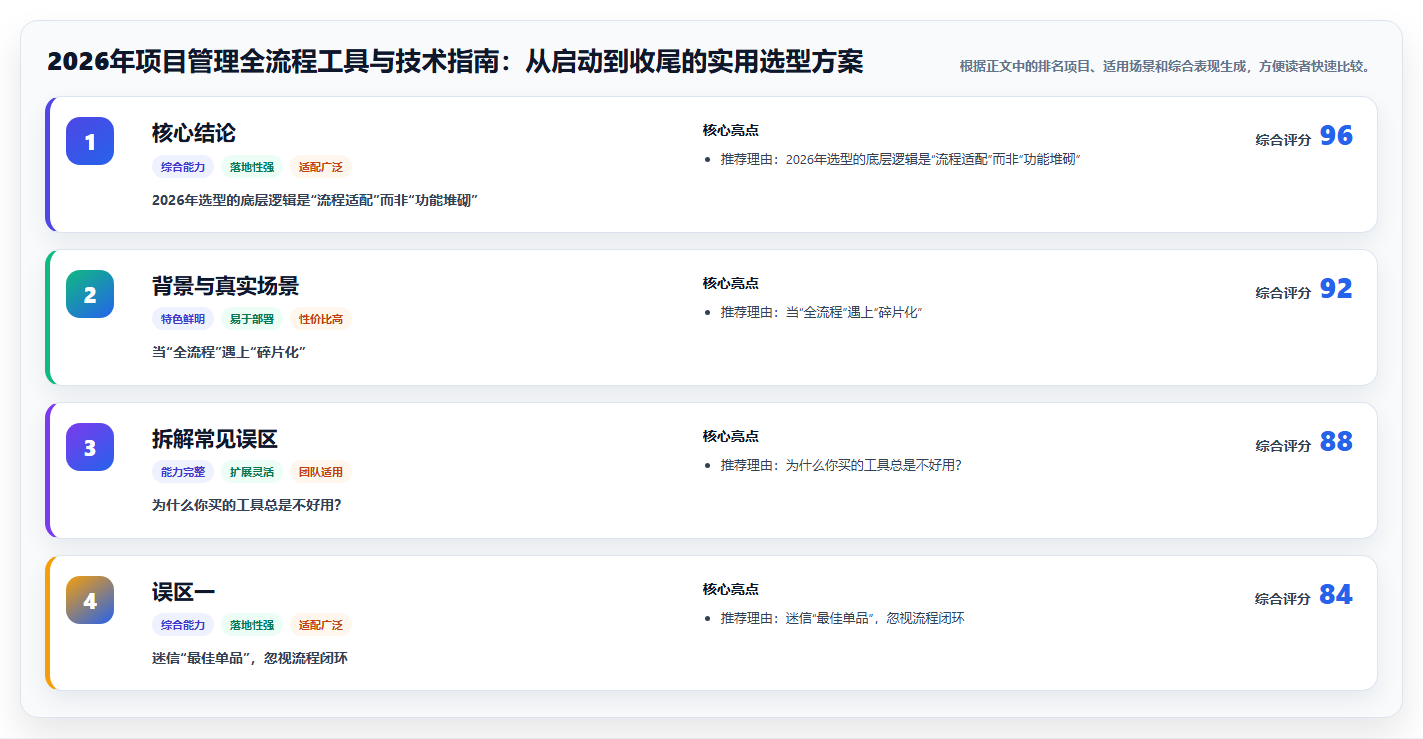Click the subtitle 根据正文中的排名项目
Viewport: 1423px width, 739px height.
click(1167, 66)
